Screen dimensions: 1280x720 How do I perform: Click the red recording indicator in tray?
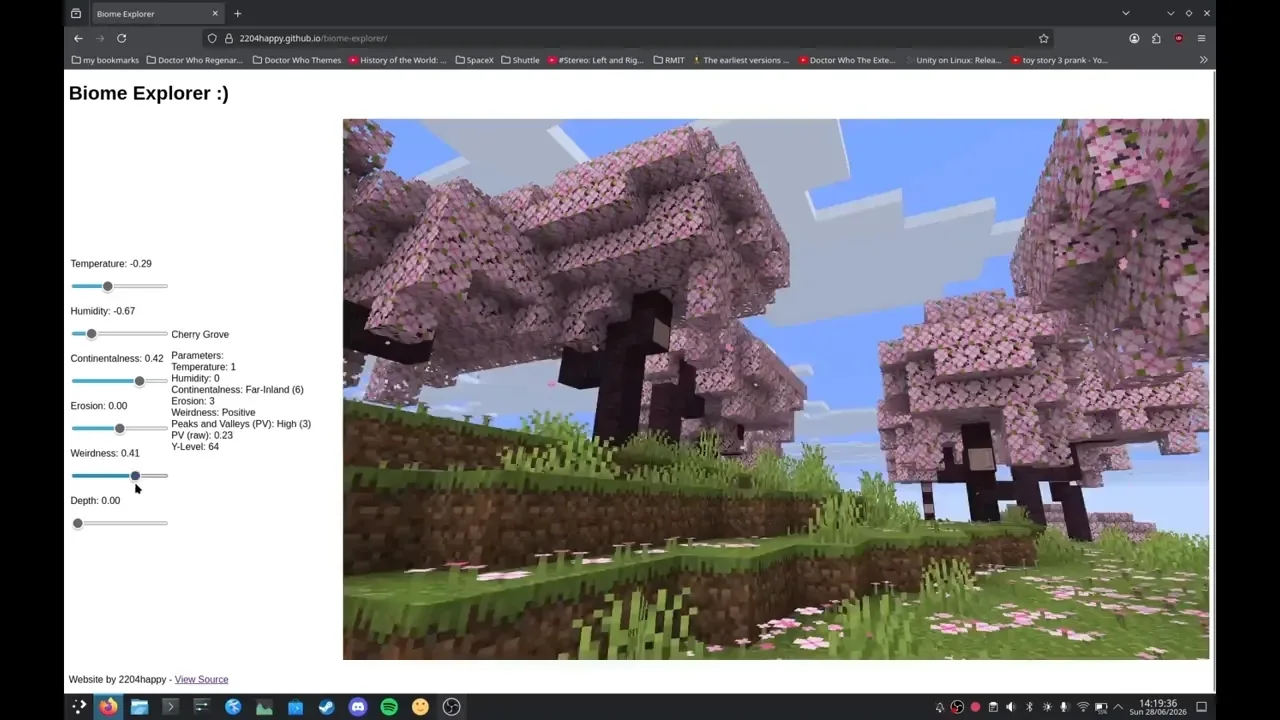[975, 707]
